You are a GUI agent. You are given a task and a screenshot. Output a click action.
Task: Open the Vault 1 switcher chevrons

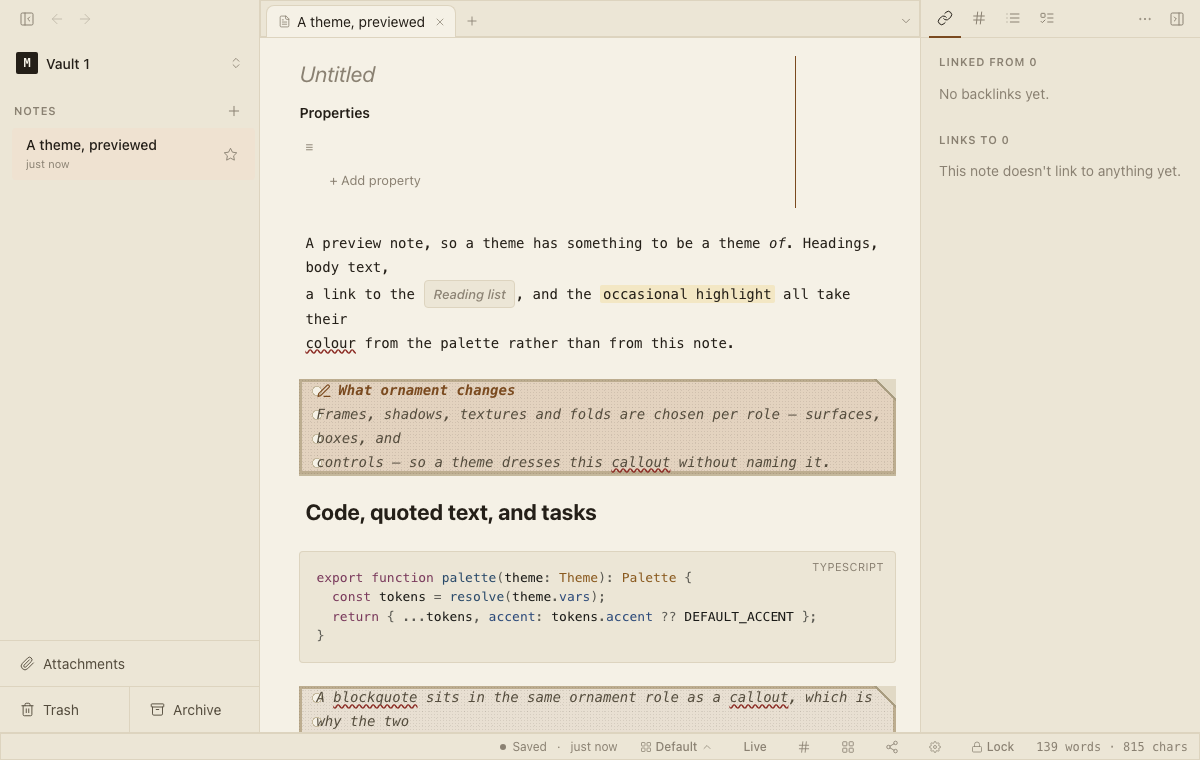[x=236, y=63]
